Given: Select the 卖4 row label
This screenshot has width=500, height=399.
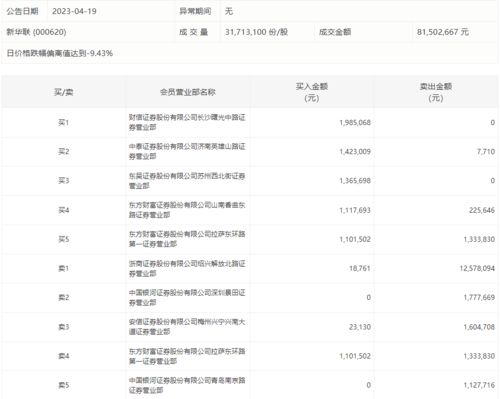Looking at the screenshot, I should [x=63, y=356].
